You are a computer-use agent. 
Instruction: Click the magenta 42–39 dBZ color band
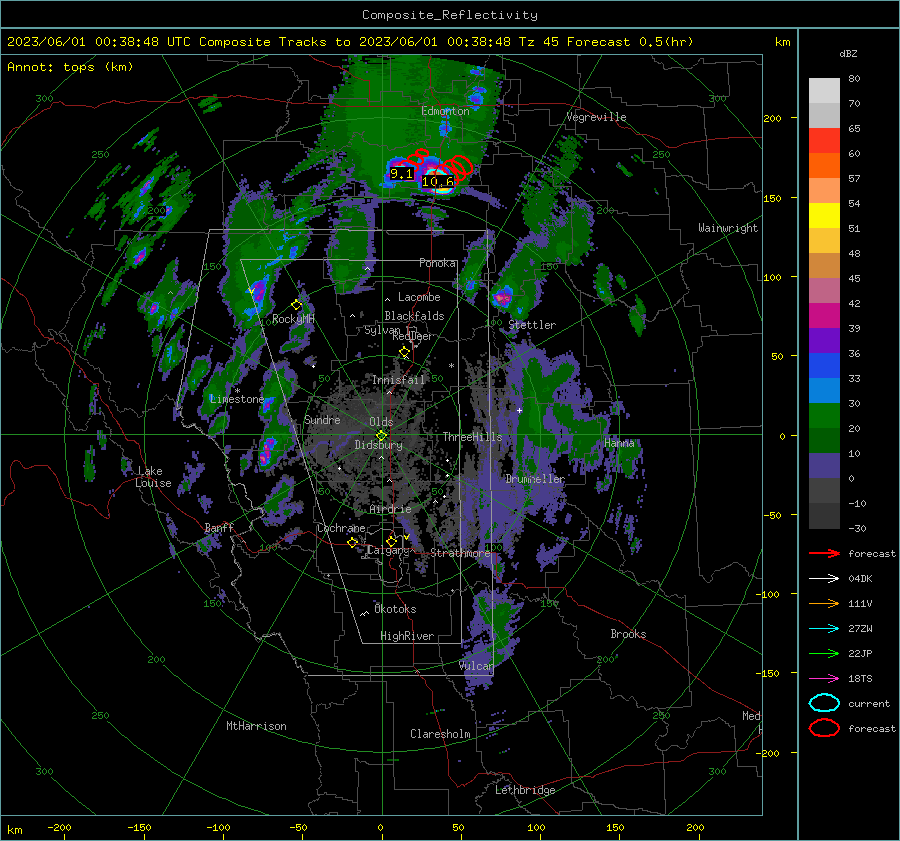(824, 316)
